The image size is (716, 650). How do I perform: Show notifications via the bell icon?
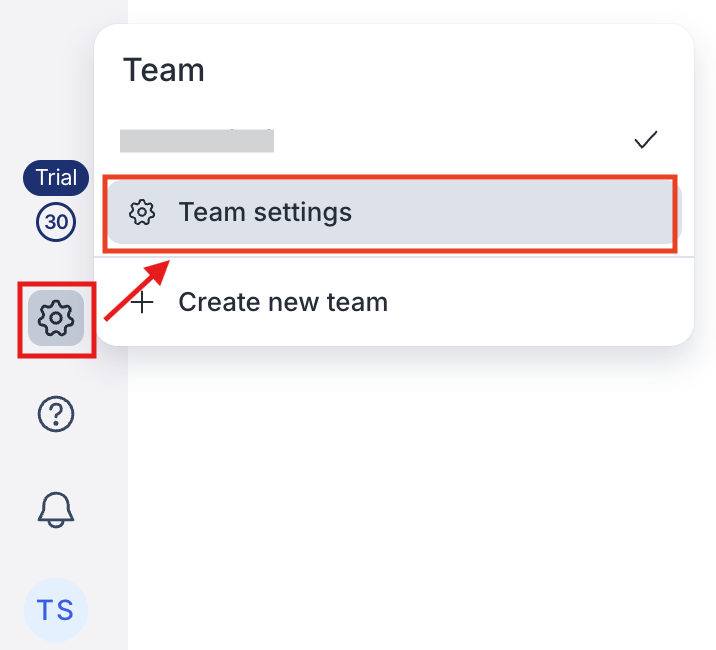click(x=56, y=509)
